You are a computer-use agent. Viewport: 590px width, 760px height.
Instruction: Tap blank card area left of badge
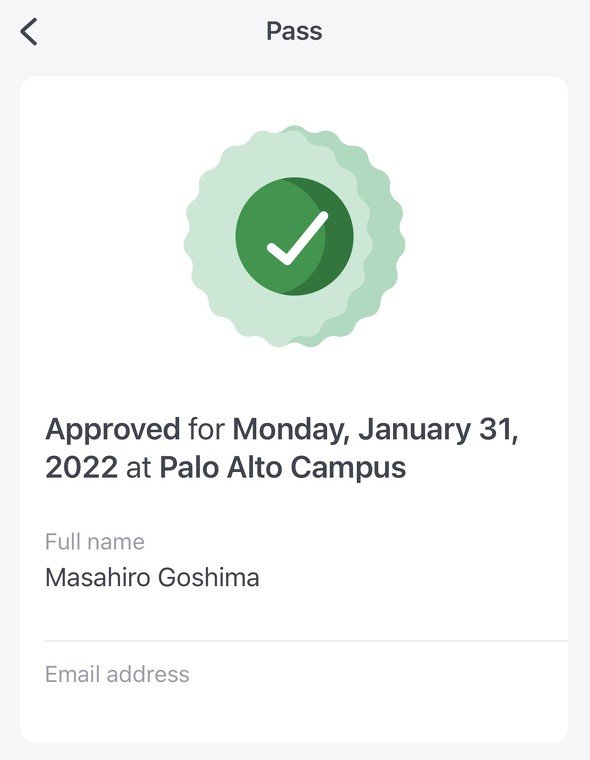[102, 238]
